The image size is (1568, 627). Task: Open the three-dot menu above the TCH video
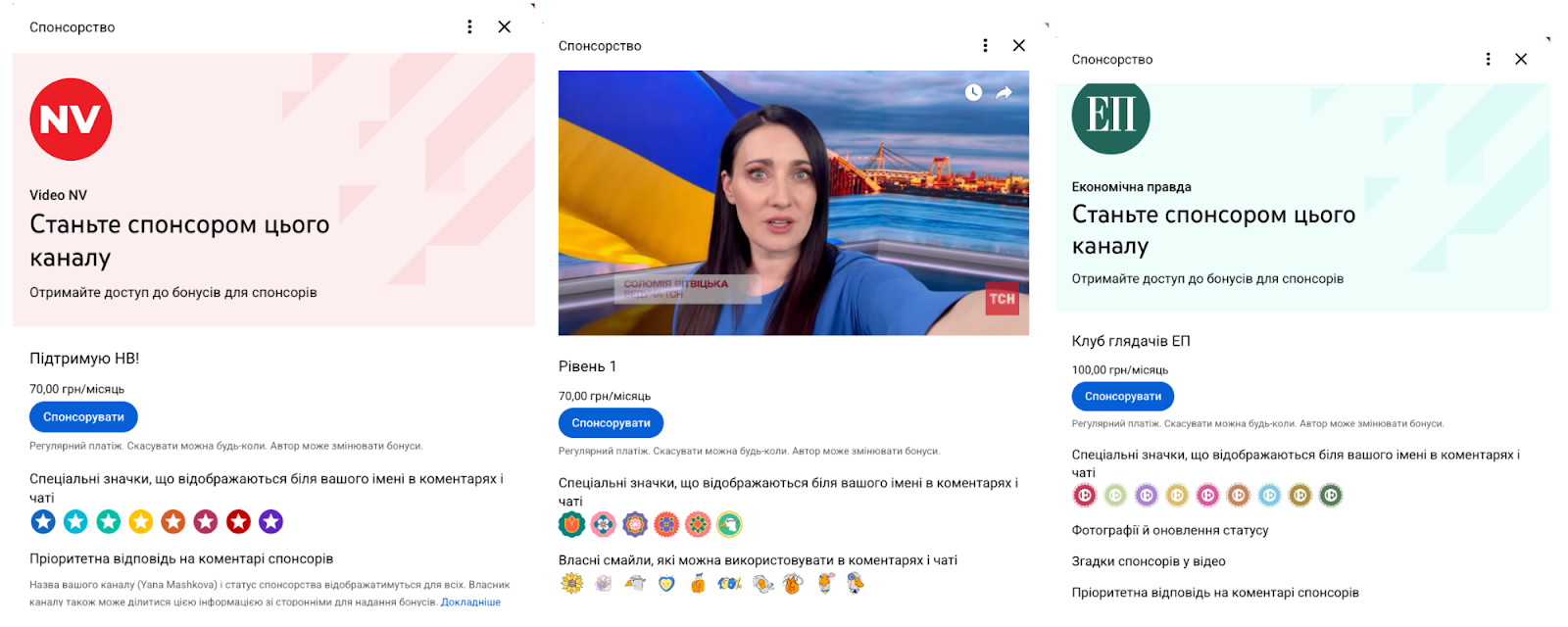[985, 46]
